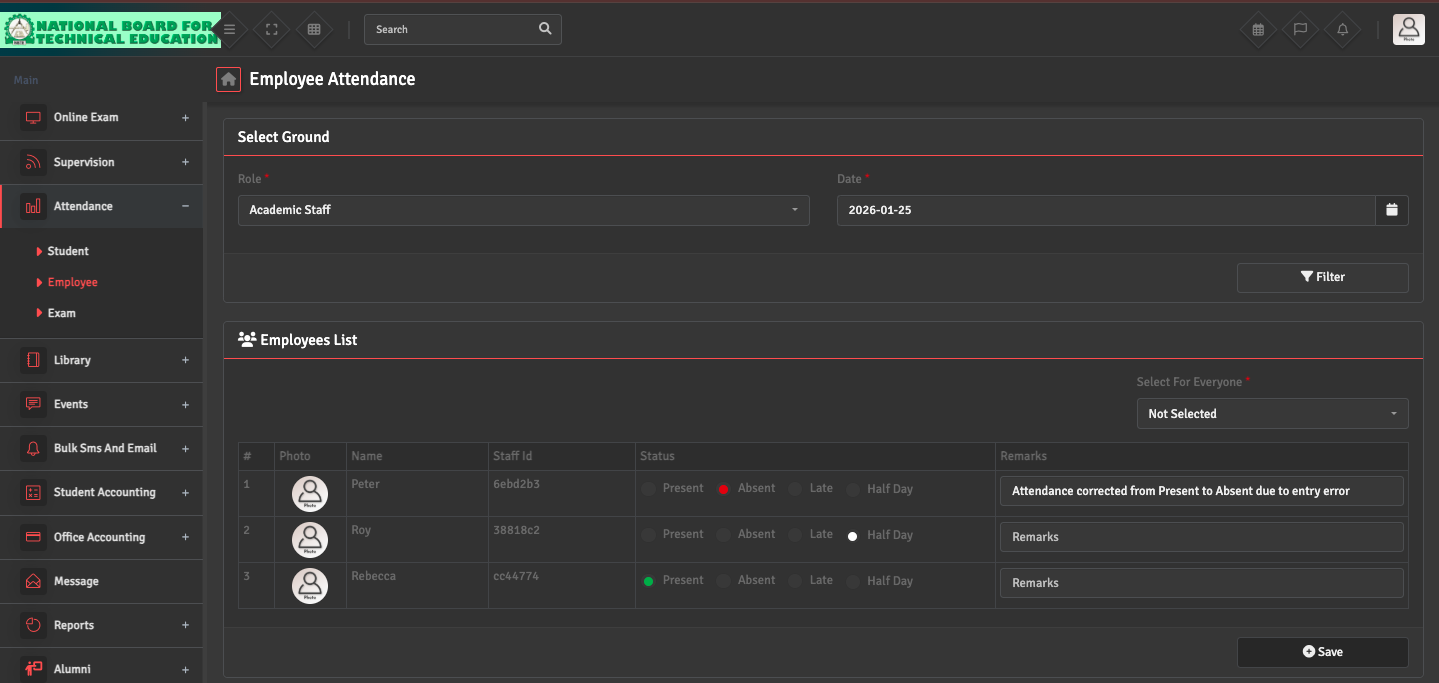Open the Message sidebar menu item

[x=76, y=581]
